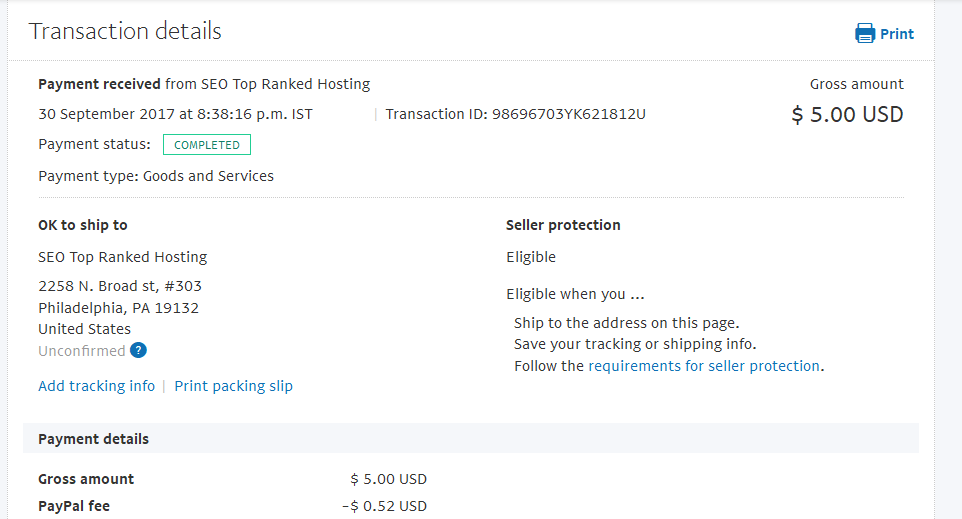Open the Unconfirmed address help icon
Viewport: 962px width, 519px height.
point(139,350)
